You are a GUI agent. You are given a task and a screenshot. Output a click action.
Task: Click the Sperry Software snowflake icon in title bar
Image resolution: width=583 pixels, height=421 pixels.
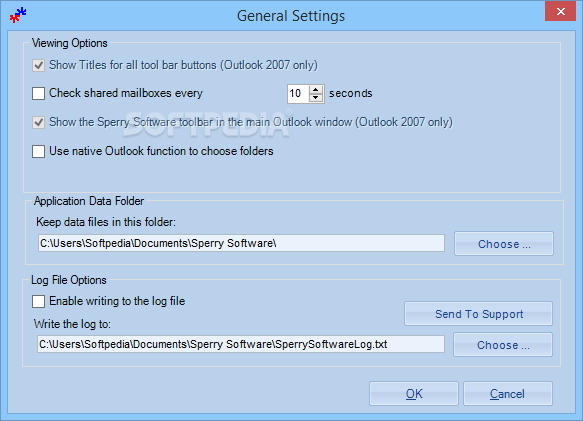[18, 15]
